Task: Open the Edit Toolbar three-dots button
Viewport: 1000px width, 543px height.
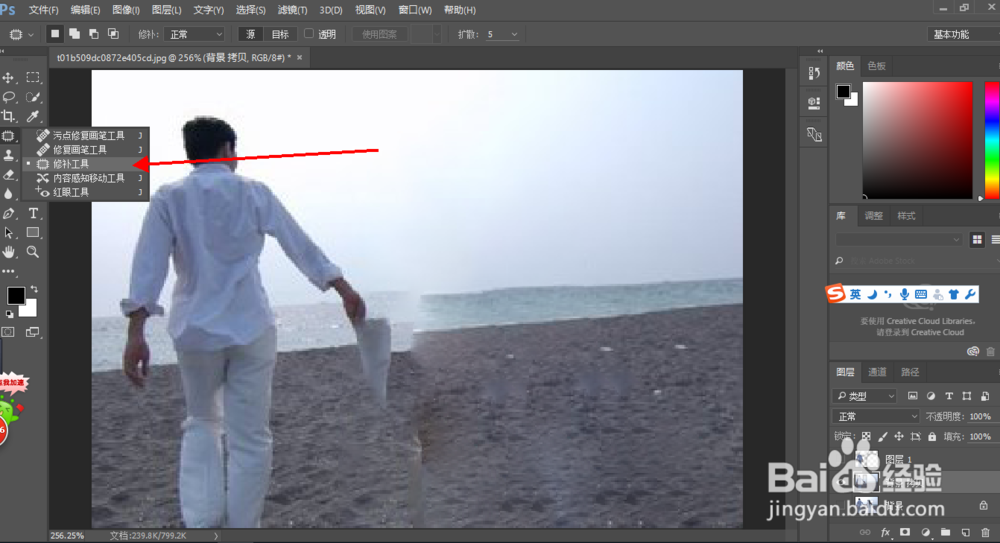Action: pyautogui.click(x=8, y=271)
